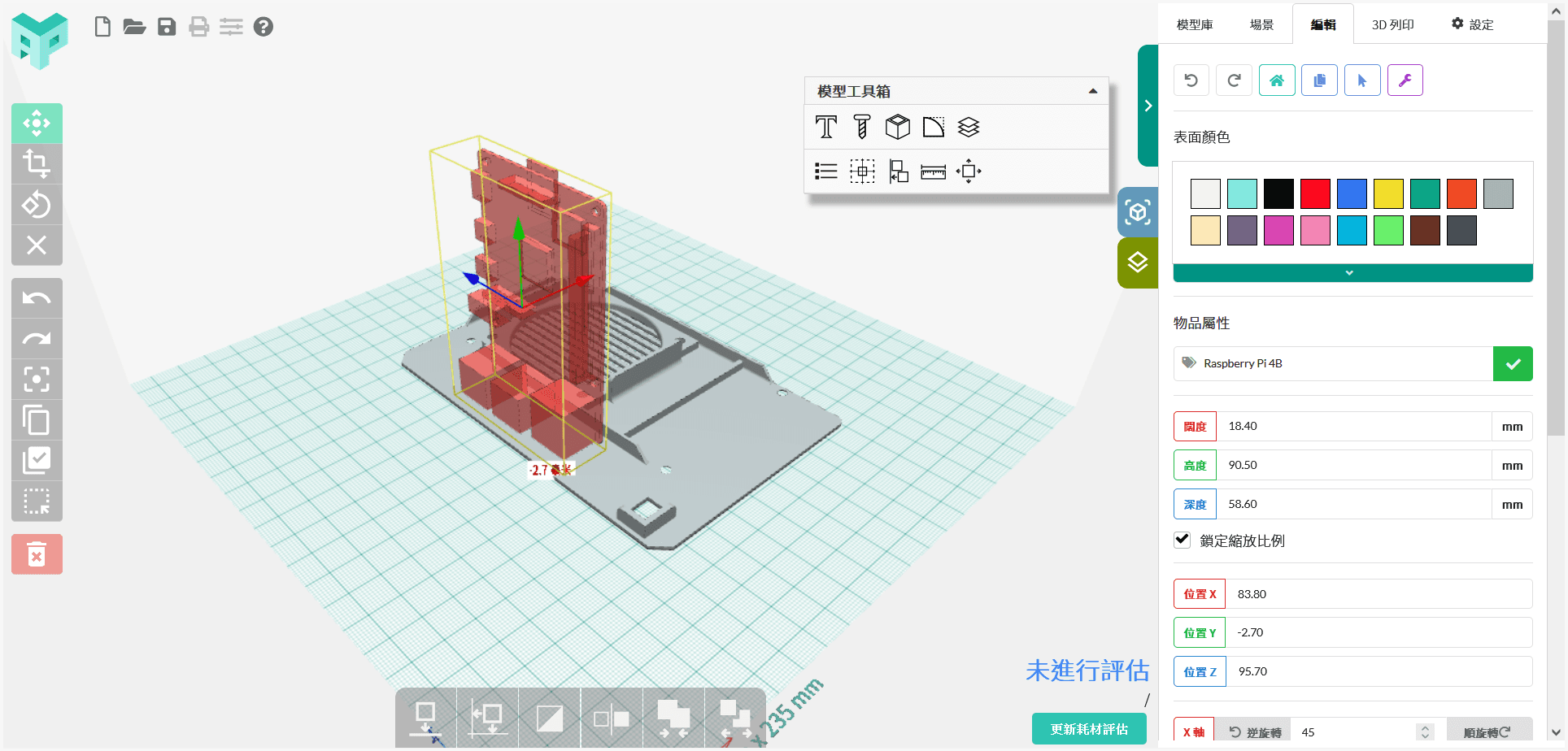Viewport: 1568px width, 751px height.
Task: Open the 3D shapes tool
Action: tap(897, 127)
